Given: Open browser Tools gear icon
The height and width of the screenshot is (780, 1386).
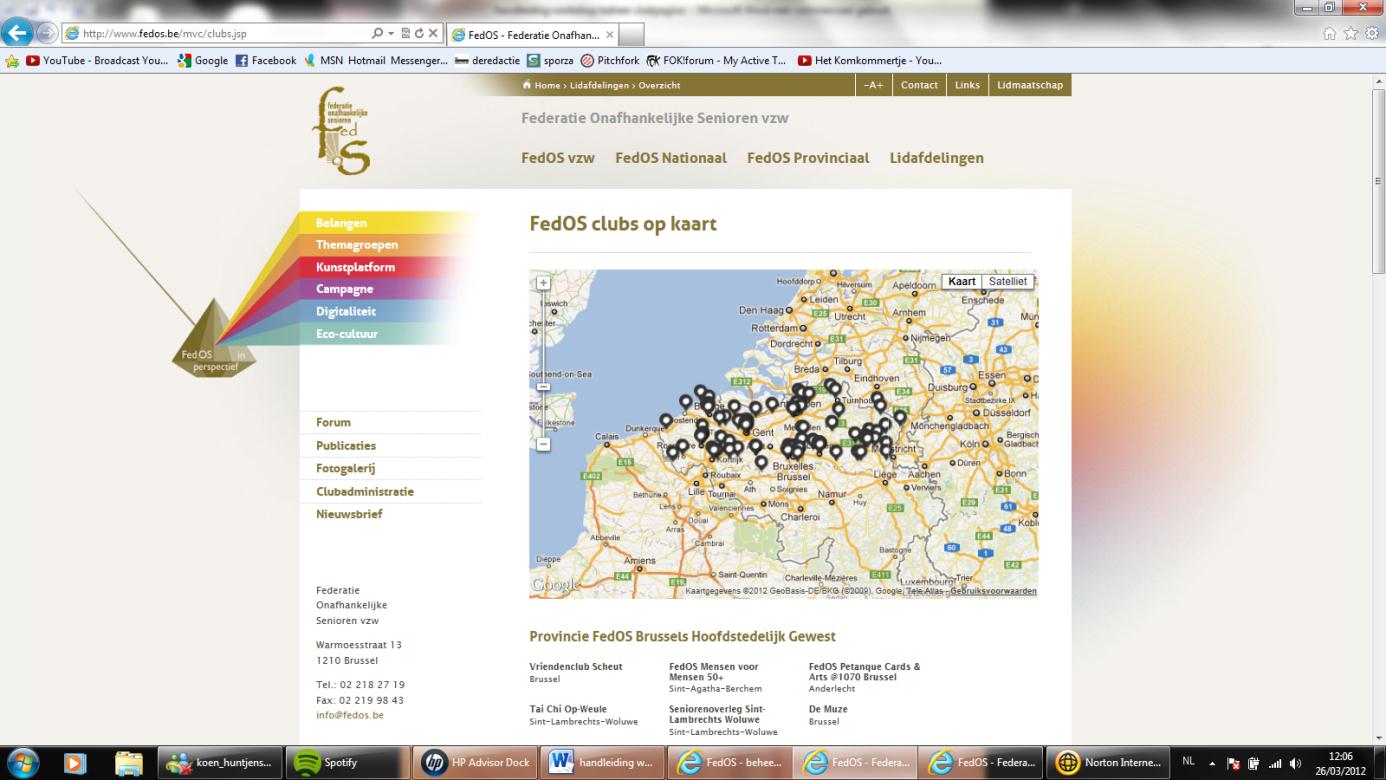Looking at the screenshot, I should pos(1370,34).
